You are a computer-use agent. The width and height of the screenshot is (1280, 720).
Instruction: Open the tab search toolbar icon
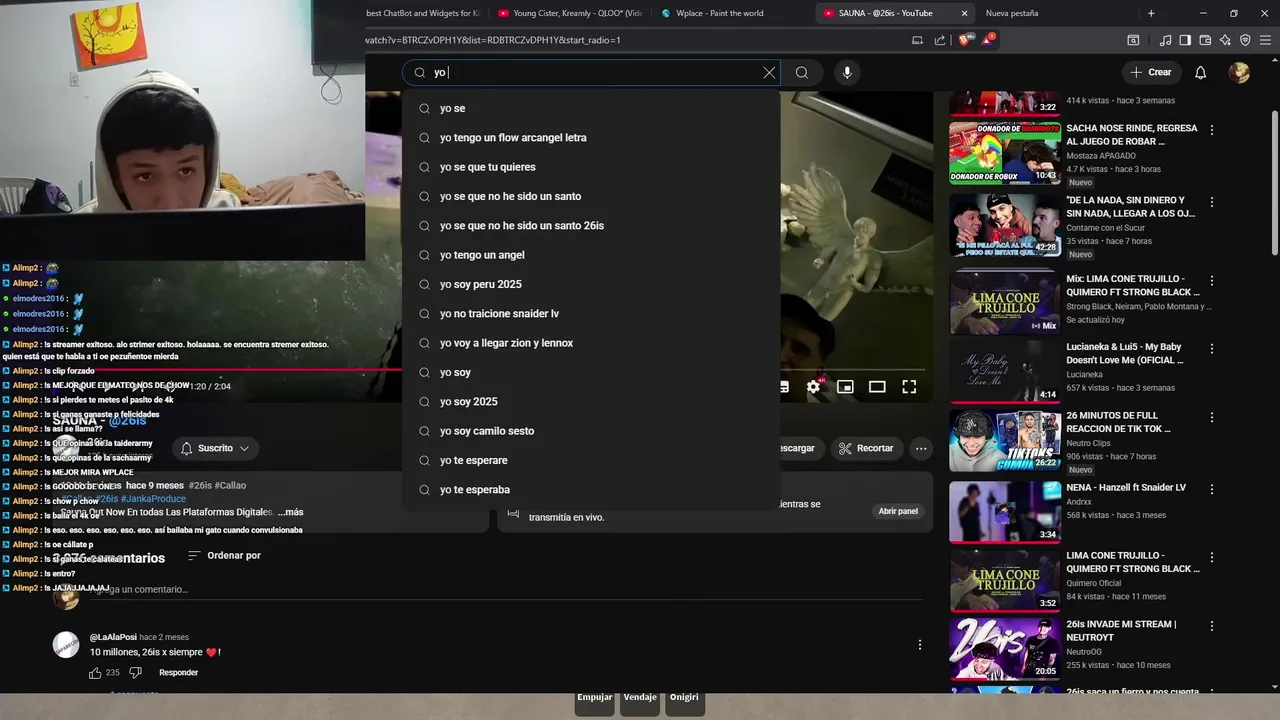(1133, 40)
